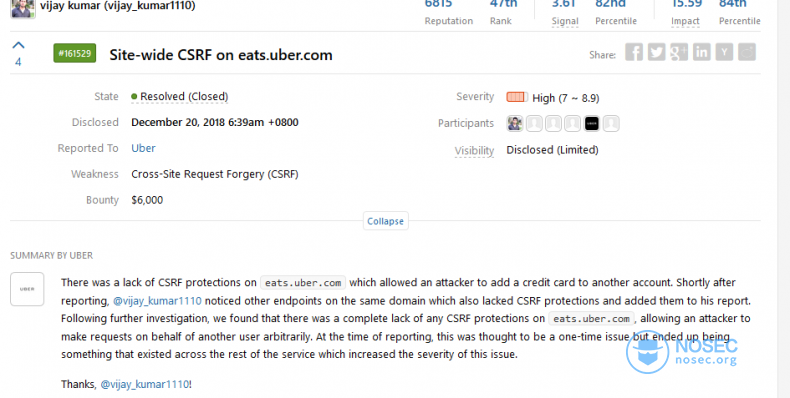790x398 pixels.
Task: Open vijay kumar (vijay_kumar1110) profile name
Action: pos(117,6)
